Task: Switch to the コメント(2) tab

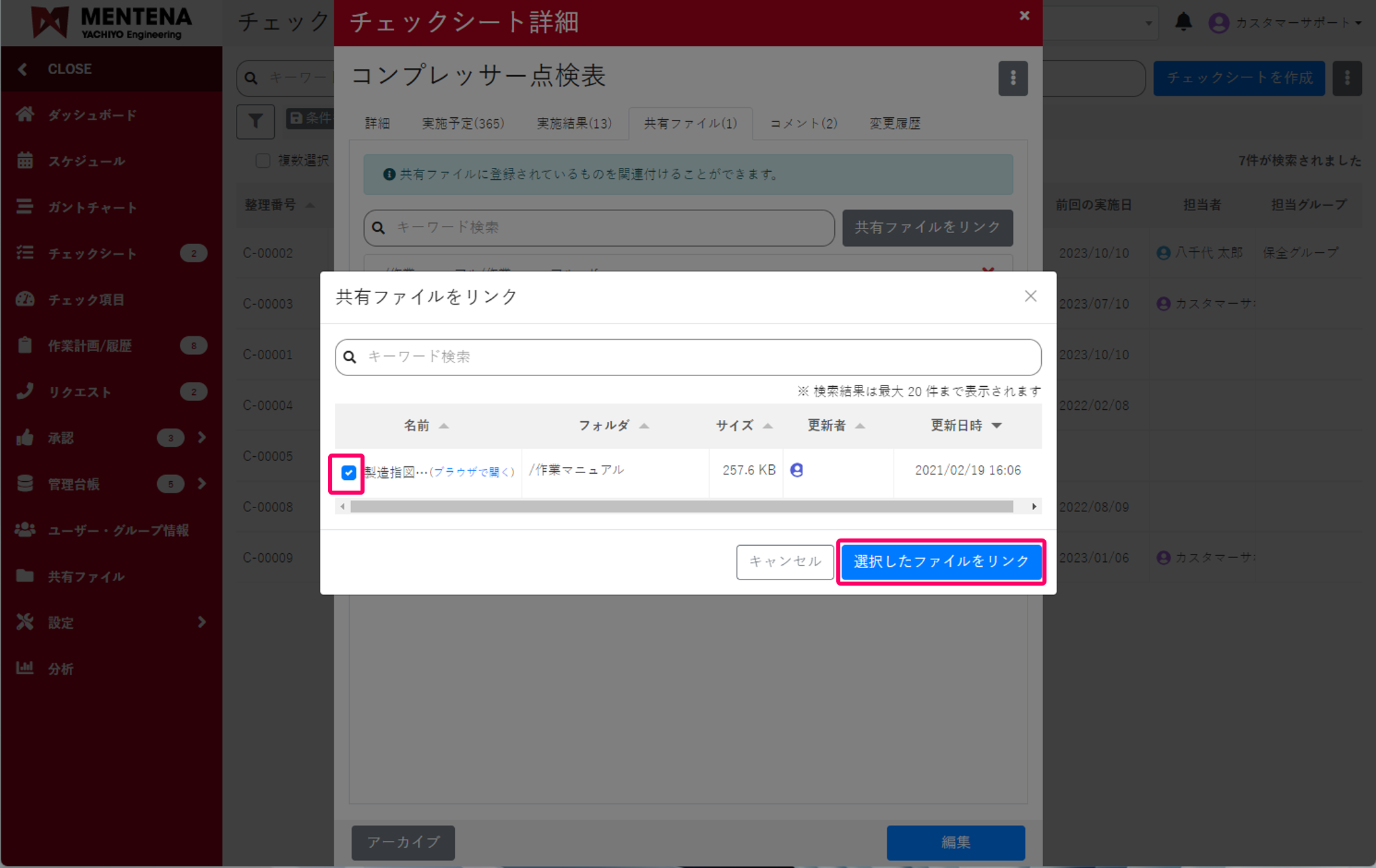Action: click(802, 123)
